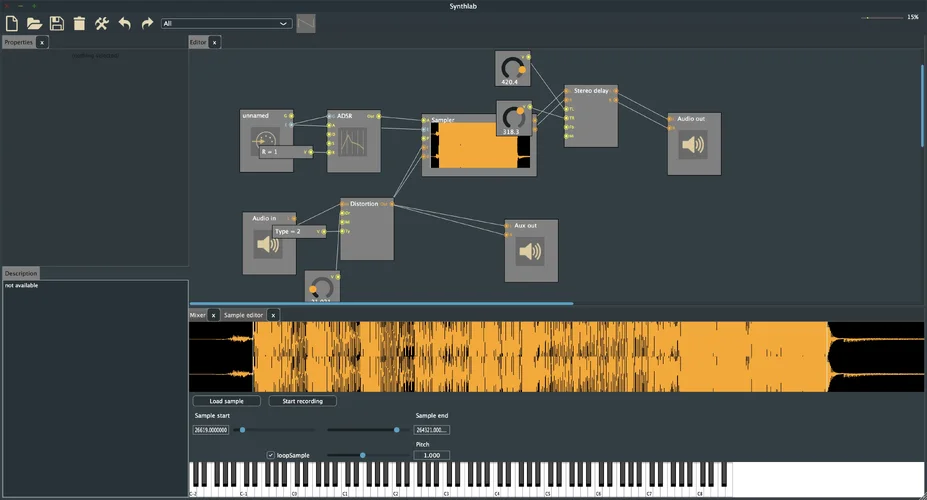This screenshot has width=927, height=500.
Task: Click the 'Type = 2' V output port
Action: [323, 232]
